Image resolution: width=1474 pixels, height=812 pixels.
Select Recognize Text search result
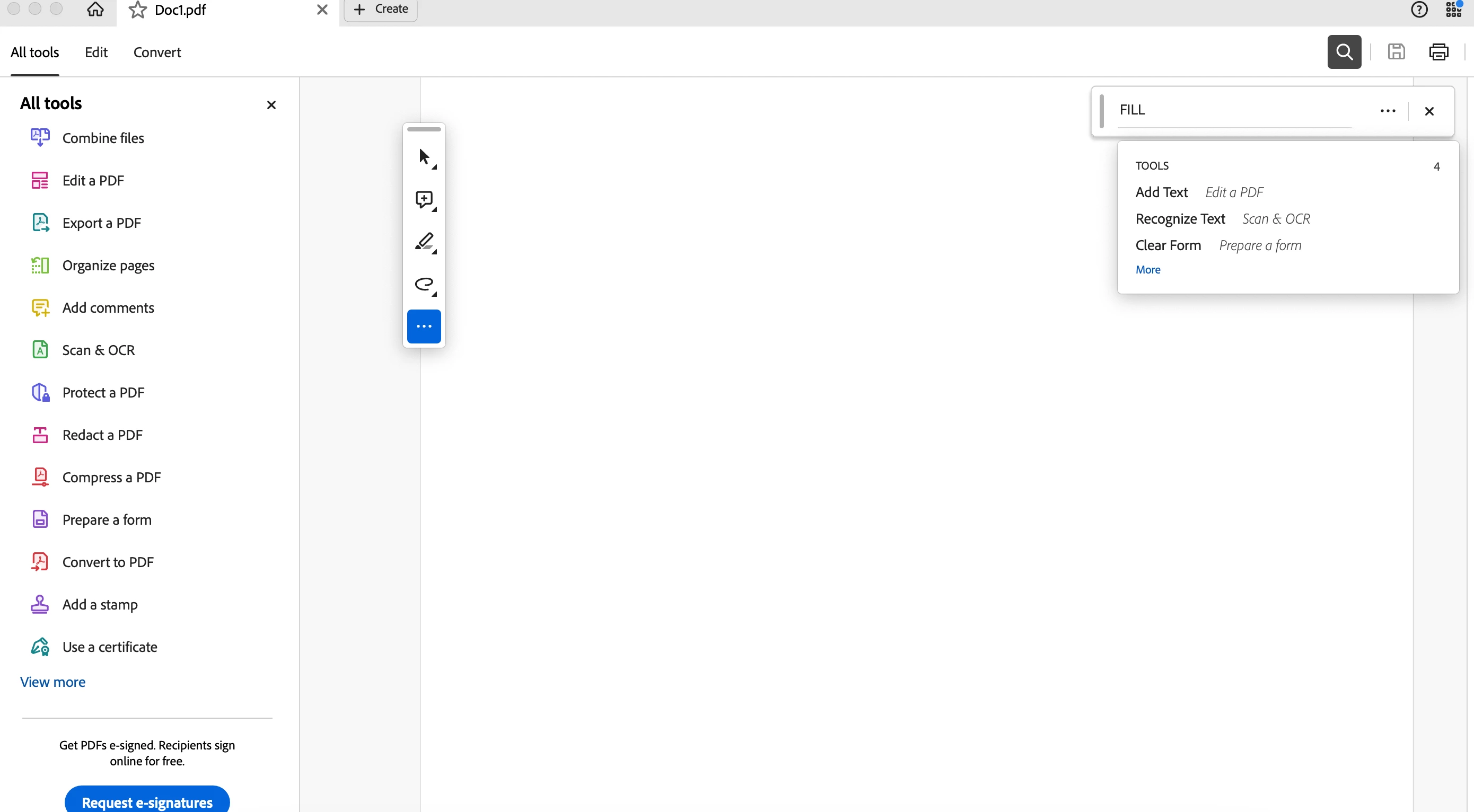1180,219
